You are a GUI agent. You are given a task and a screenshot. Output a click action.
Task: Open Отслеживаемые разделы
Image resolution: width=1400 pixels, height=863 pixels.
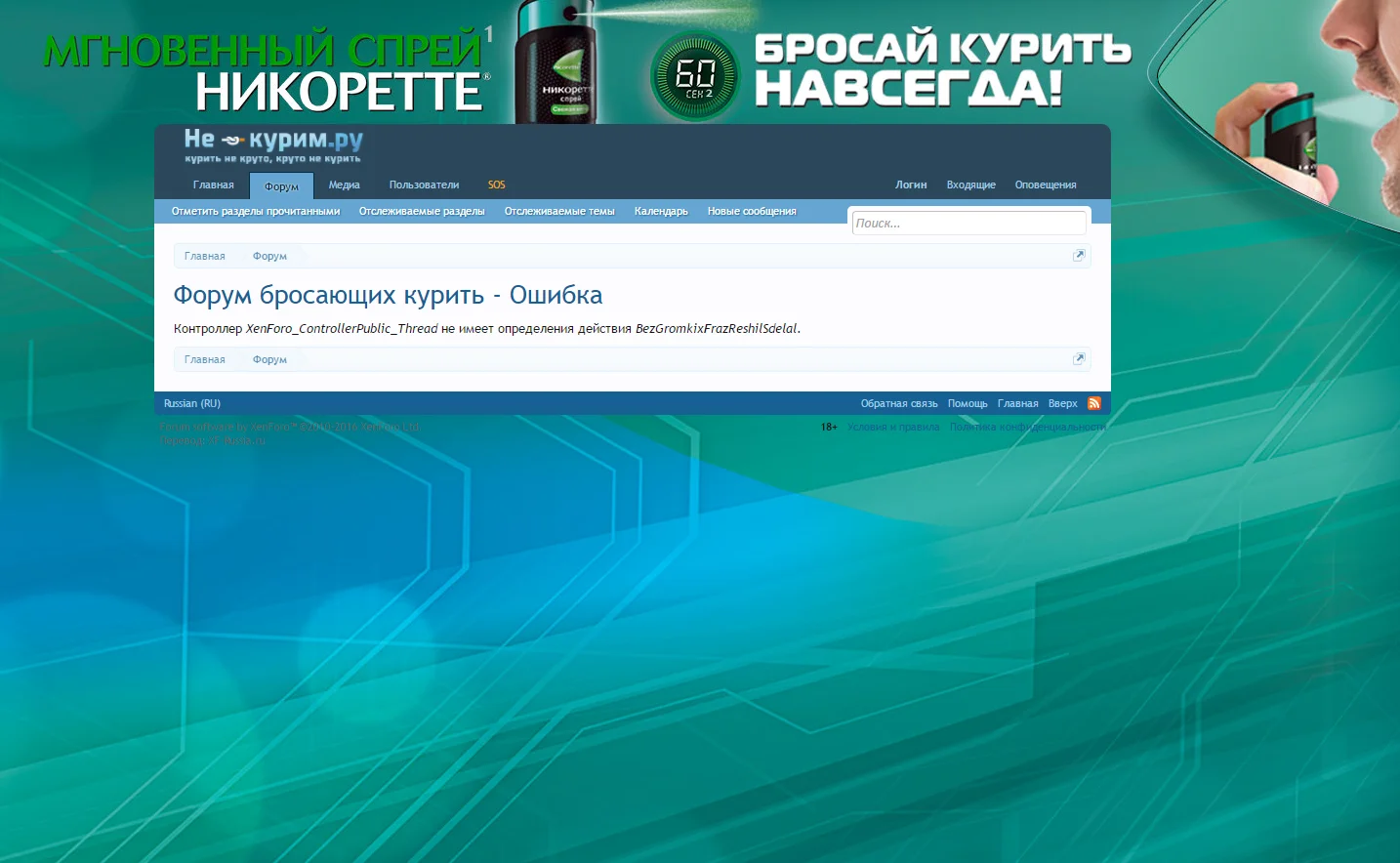coord(422,211)
